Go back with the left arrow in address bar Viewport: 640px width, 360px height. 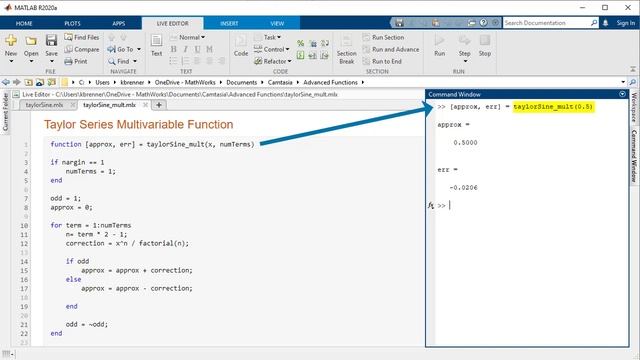pos(6,82)
